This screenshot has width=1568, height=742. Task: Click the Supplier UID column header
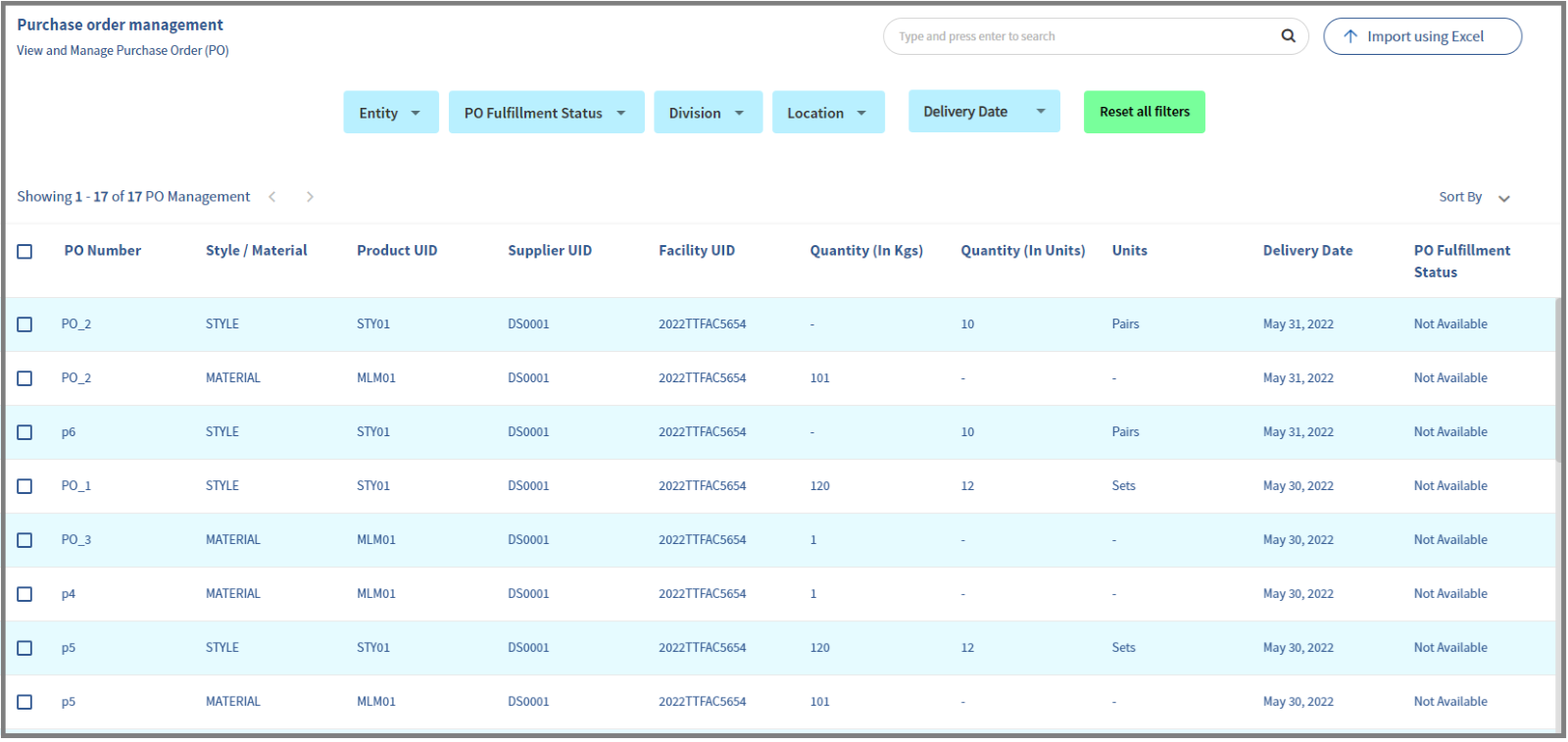(x=550, y=251)
